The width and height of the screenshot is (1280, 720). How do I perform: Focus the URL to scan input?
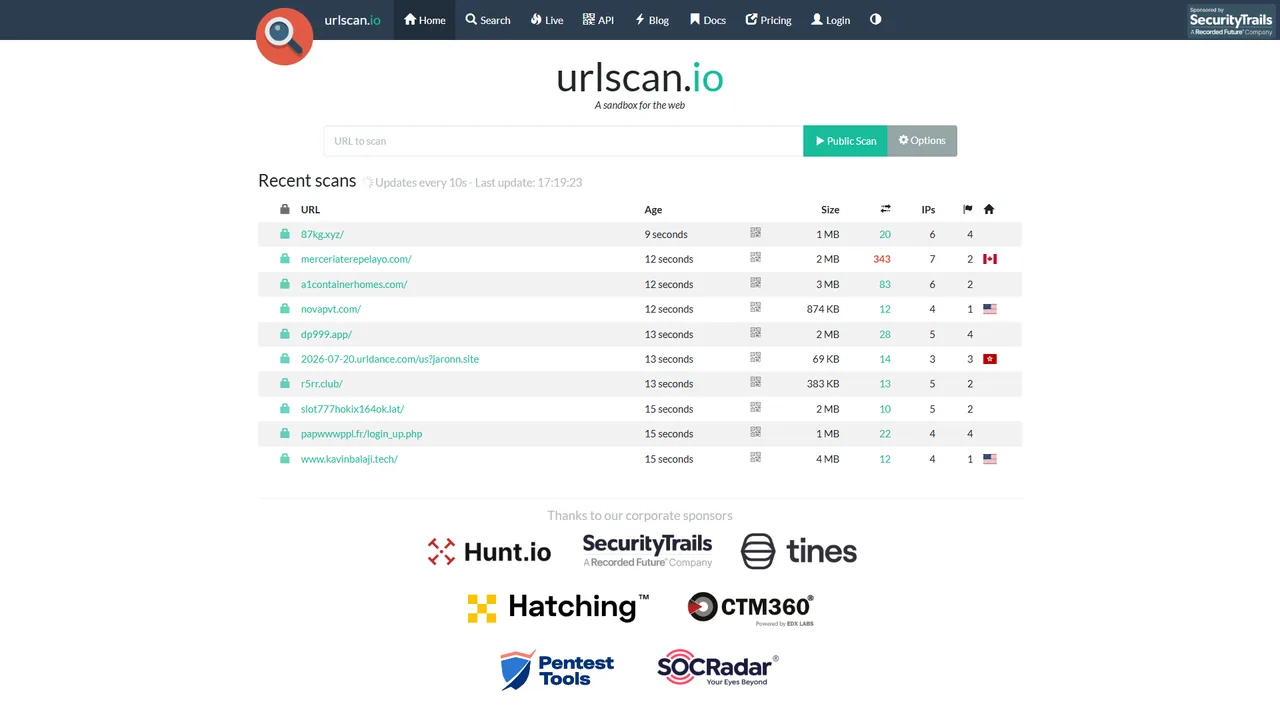(563, 141)
